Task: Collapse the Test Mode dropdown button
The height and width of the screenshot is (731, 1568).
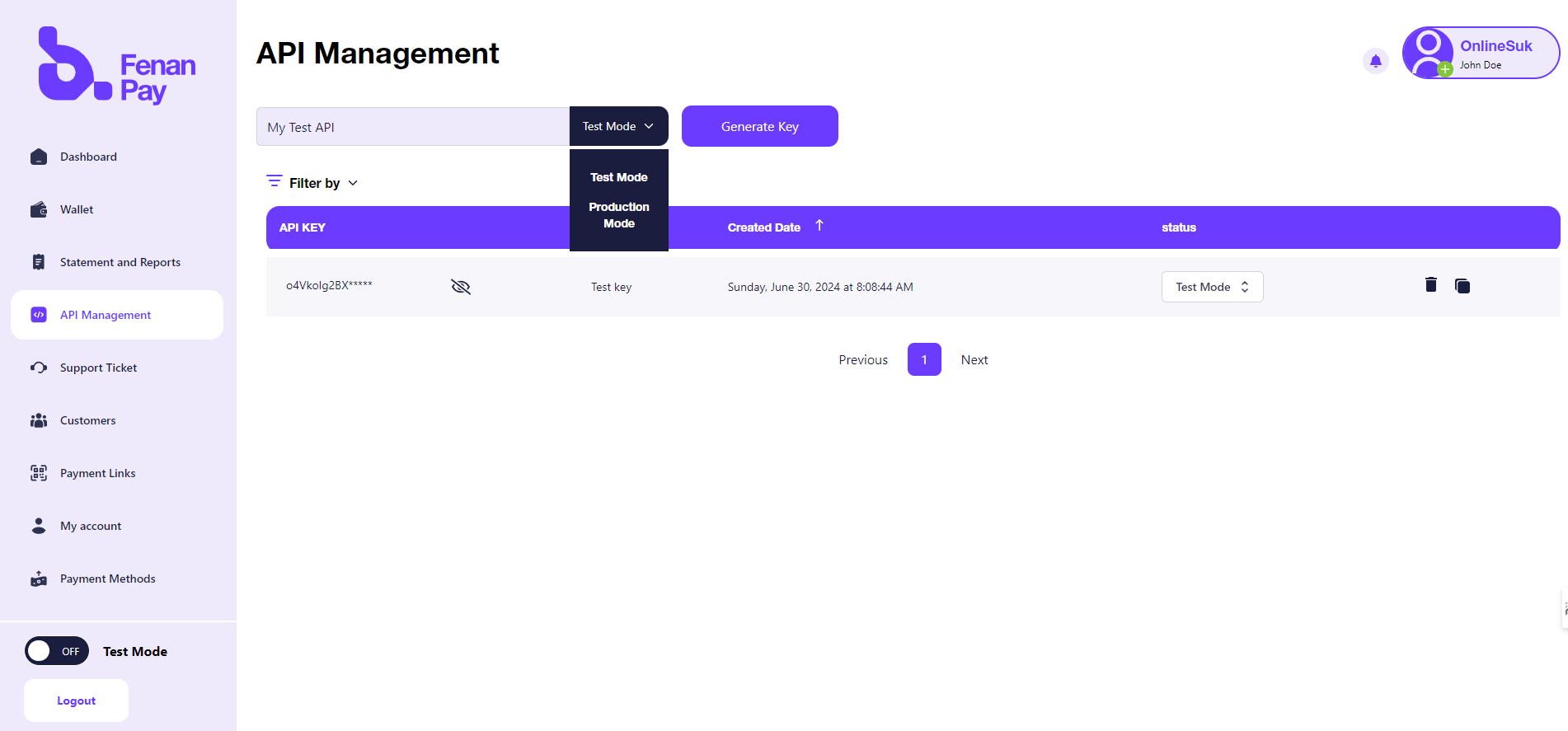Action: click(x=618, y=126)
